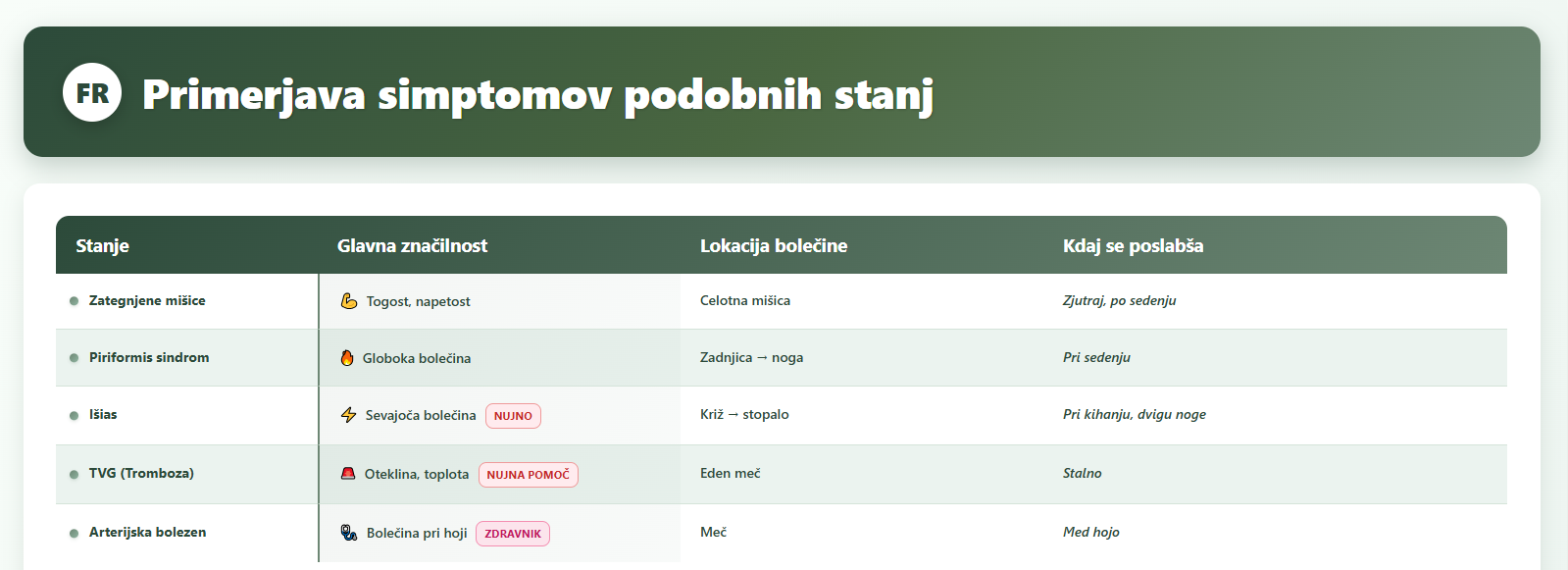Click the flexed arm icon beside Togost, napetost
The width and height of the screenshot is (1568, 570).
[x=349, y=301]
